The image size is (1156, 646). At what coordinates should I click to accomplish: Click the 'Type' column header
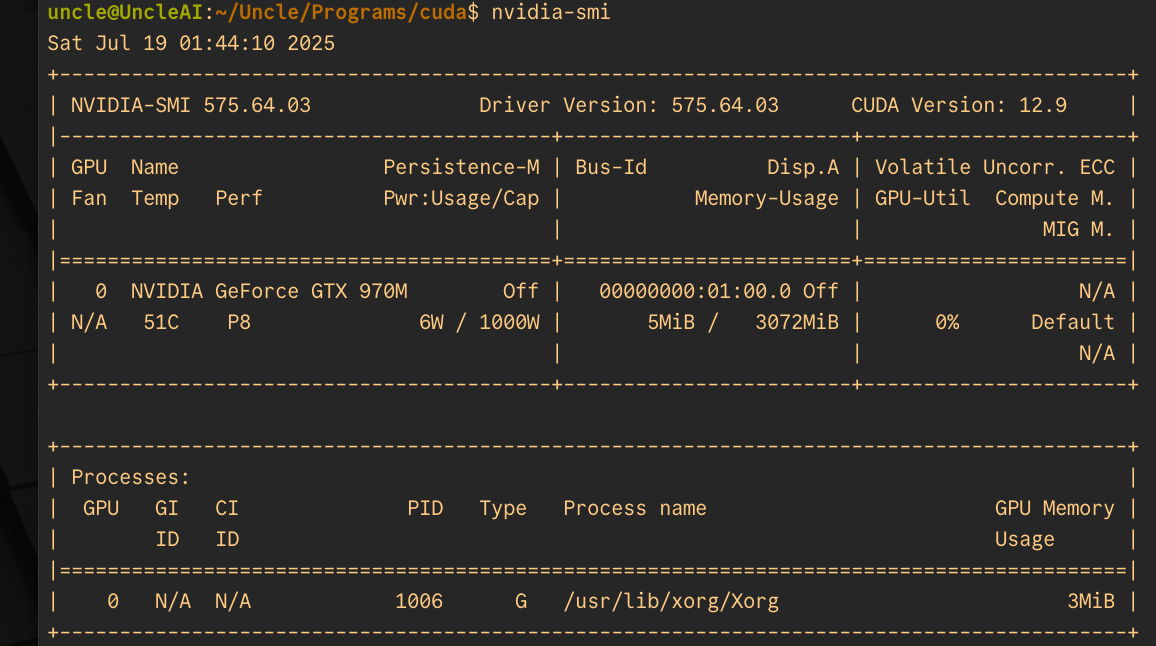[x=503, y=508]
